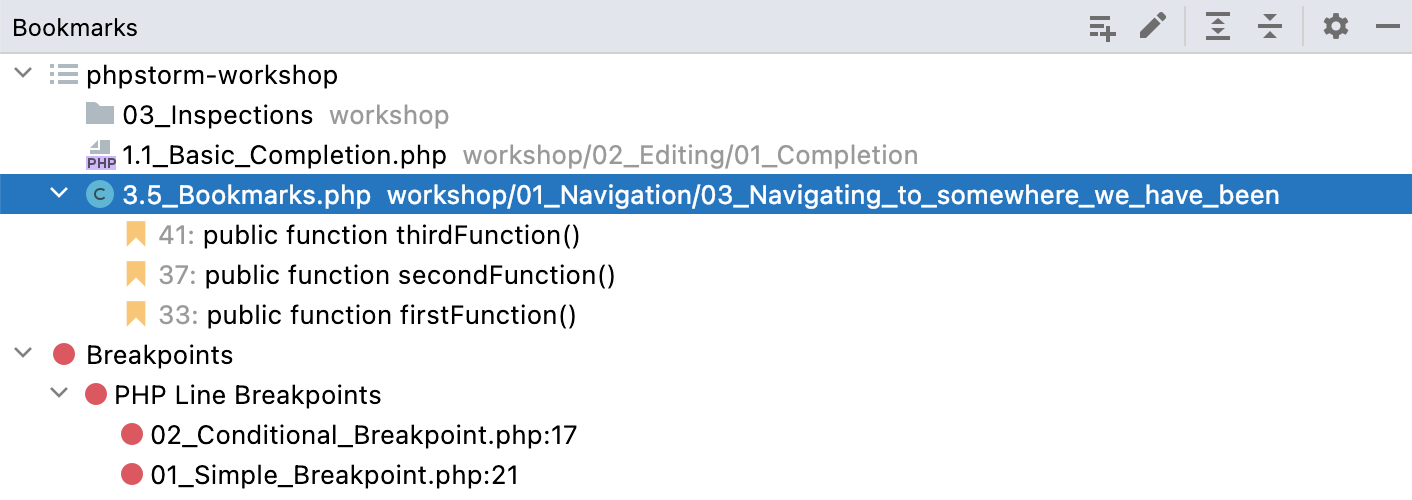The image size is (1412, 500).
Task: Click the bookmark icon for secondFunction
Action: (136, 276)
